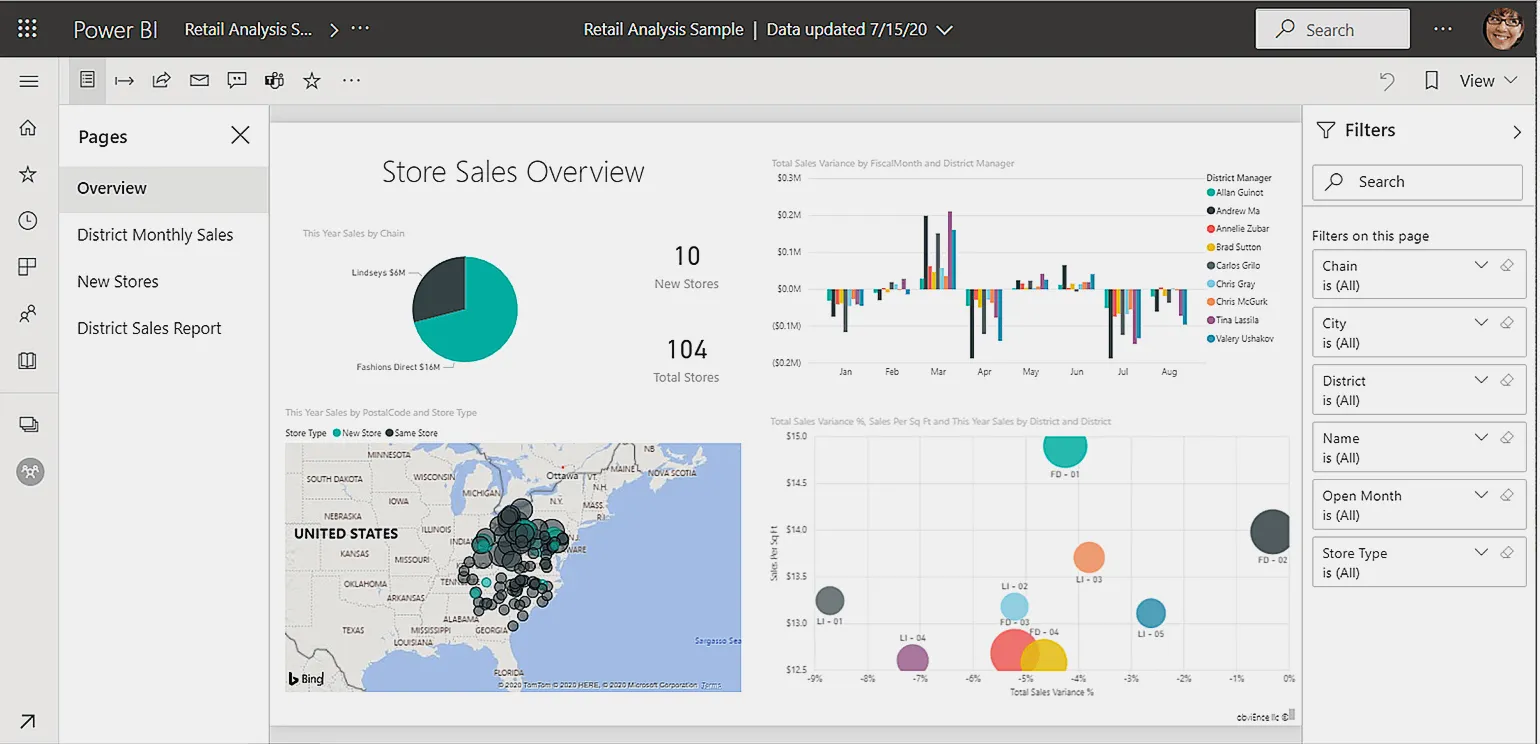
Task: Open the New Stores page
Action: [x=118, y=282]
